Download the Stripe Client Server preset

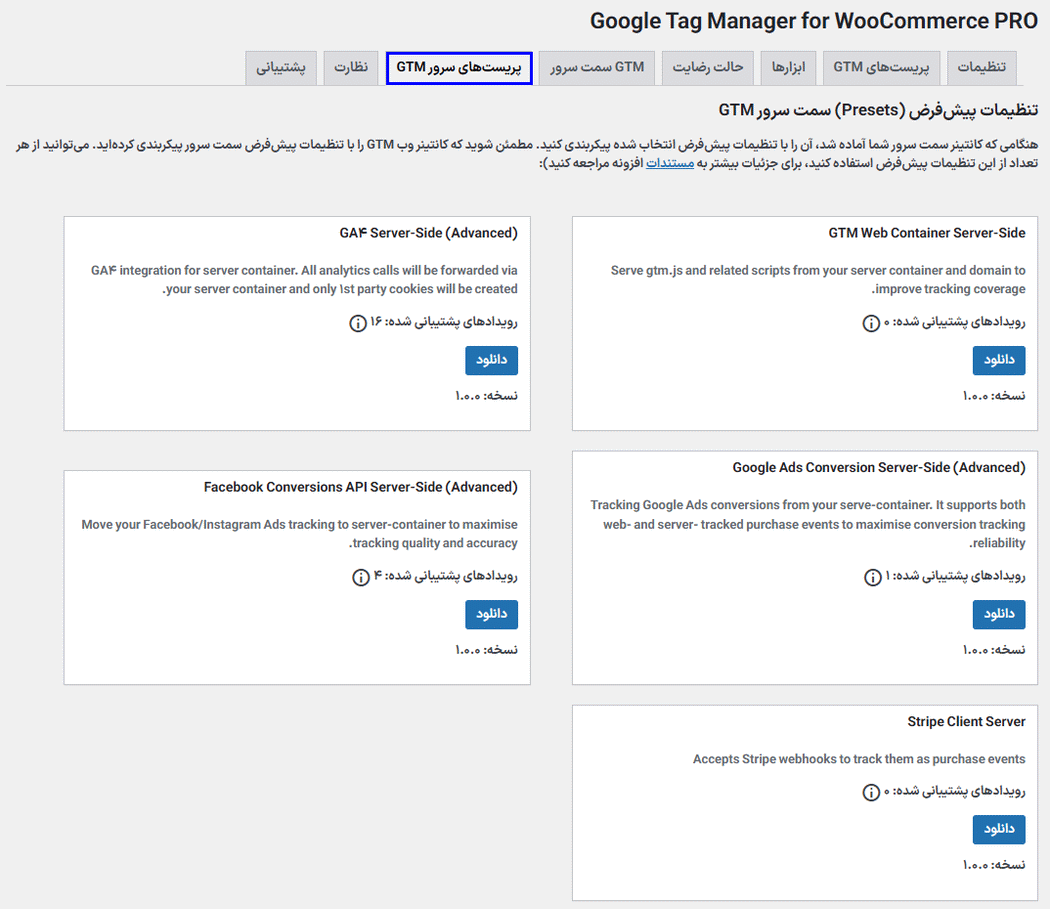998,830
